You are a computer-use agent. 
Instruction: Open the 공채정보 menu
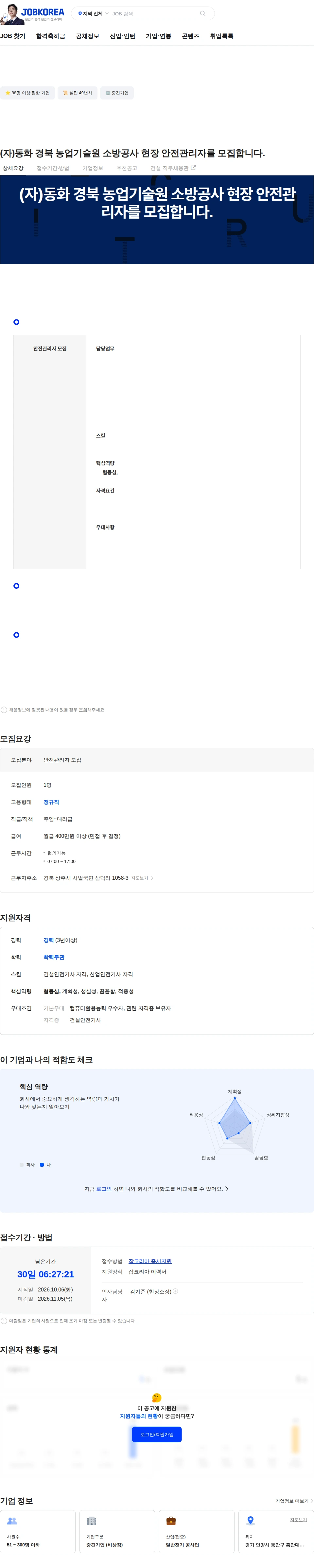[x=88, y=37]
